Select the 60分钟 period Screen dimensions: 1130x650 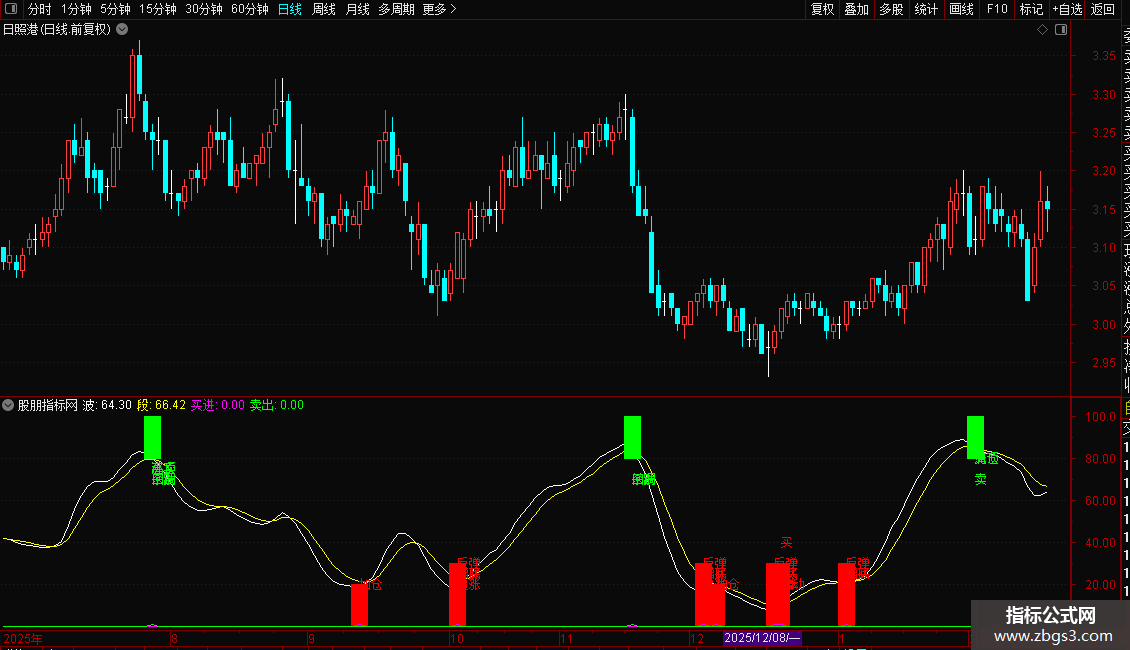click(250, 9)
